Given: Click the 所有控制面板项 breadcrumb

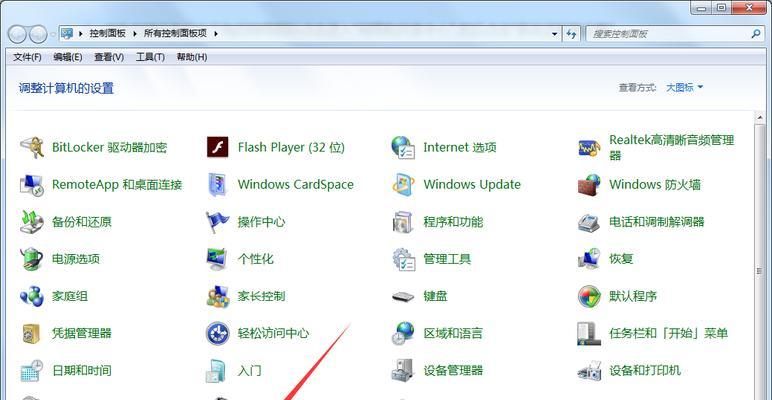Looking at the screenshot, I should point(175,34).
